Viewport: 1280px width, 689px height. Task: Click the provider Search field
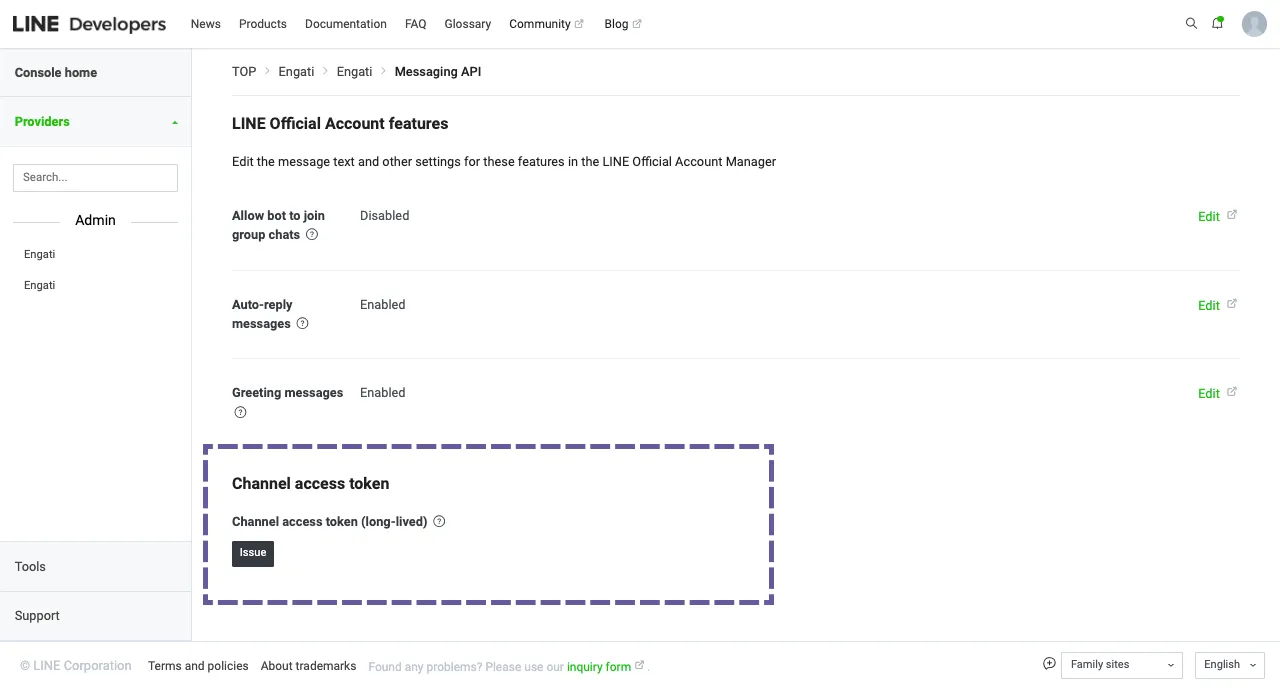(x=95, y=177)
